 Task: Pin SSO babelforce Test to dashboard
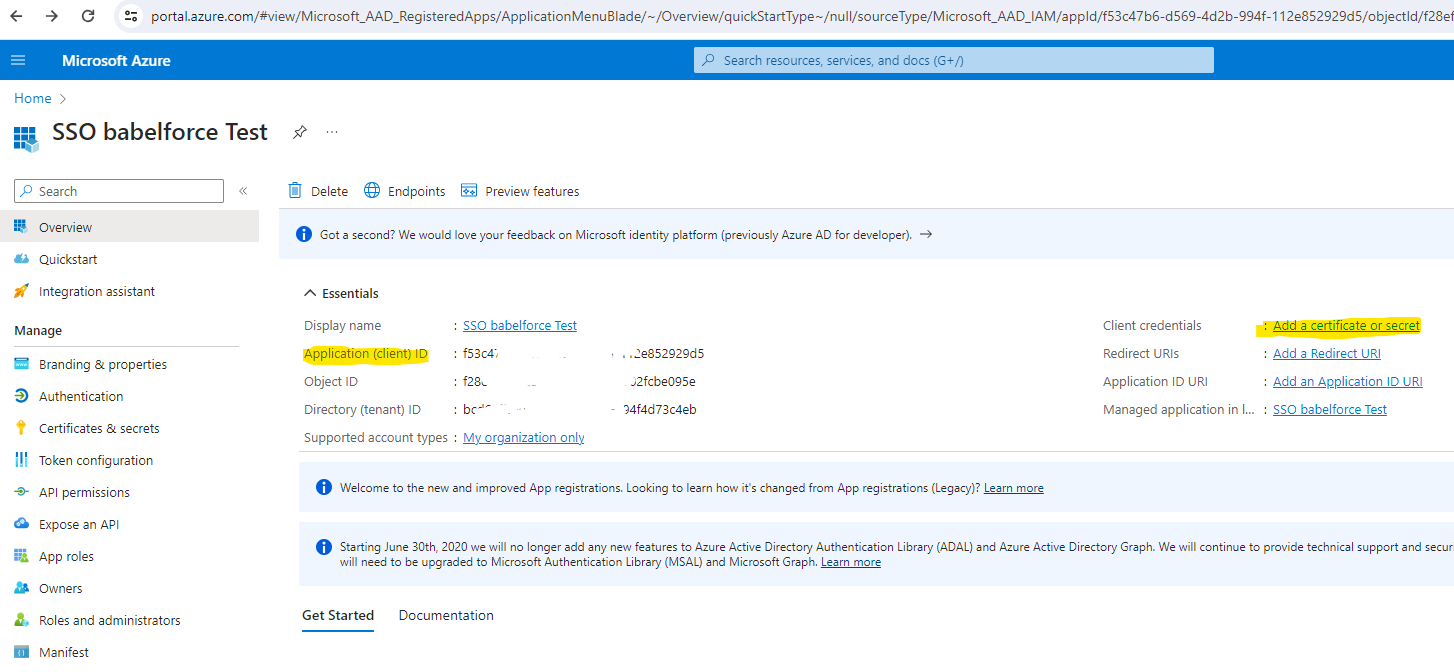299,132
